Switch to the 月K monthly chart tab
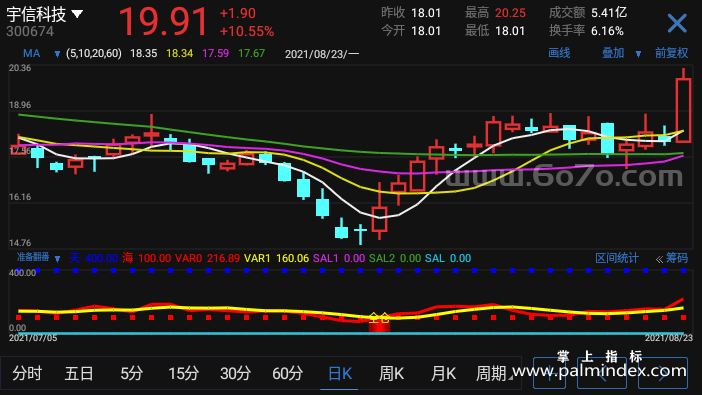The width and height of the screenshot is (702, 395). (x=443, y=373)
